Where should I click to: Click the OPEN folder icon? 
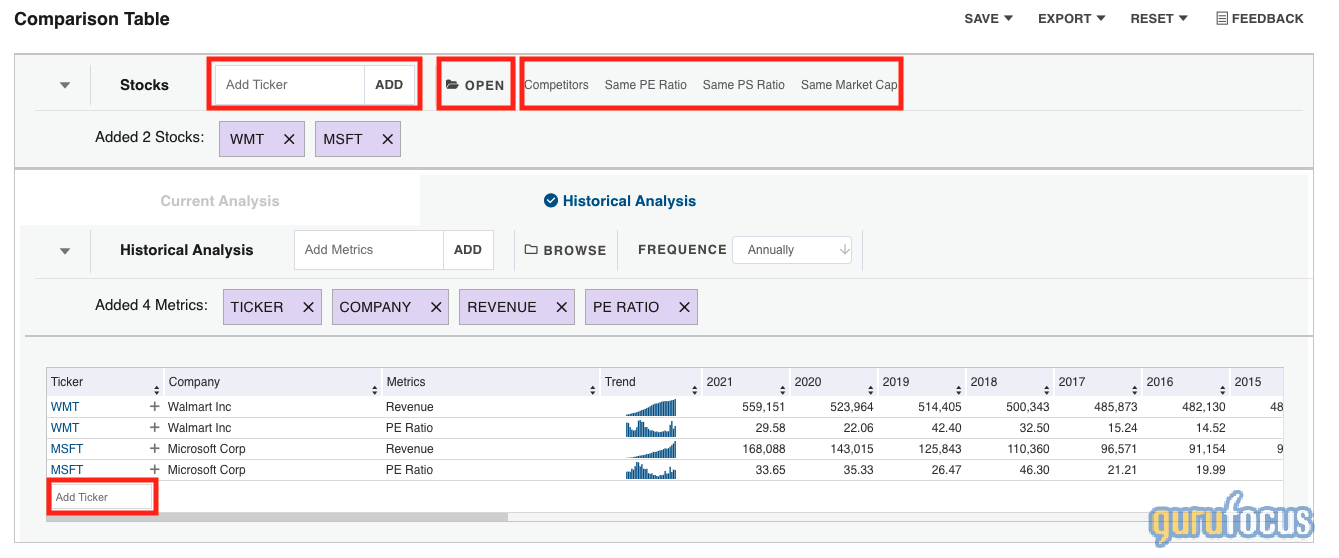(x=452, y=85)
